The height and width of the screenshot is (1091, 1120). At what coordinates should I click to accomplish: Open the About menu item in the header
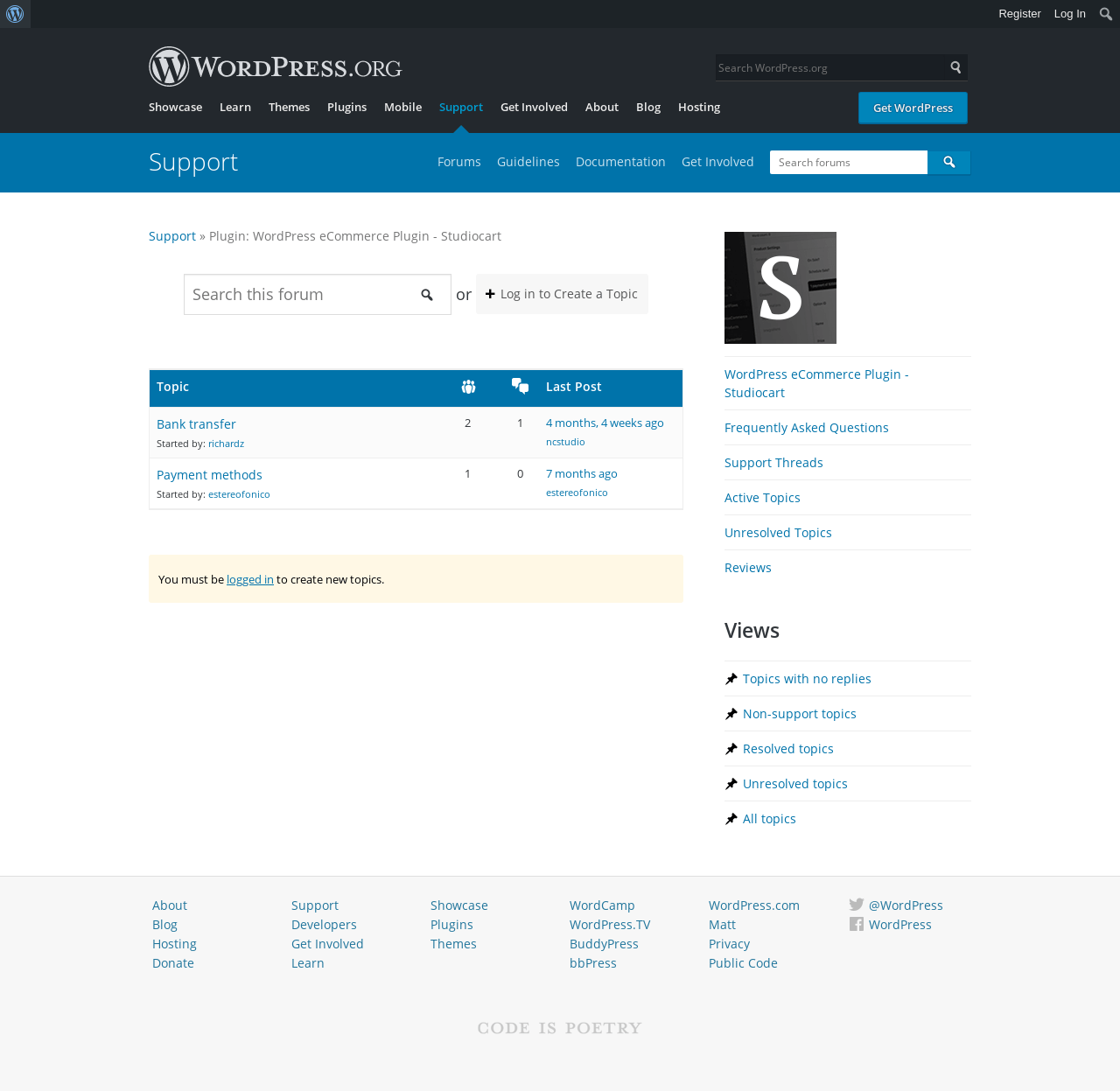click(602, 108)
